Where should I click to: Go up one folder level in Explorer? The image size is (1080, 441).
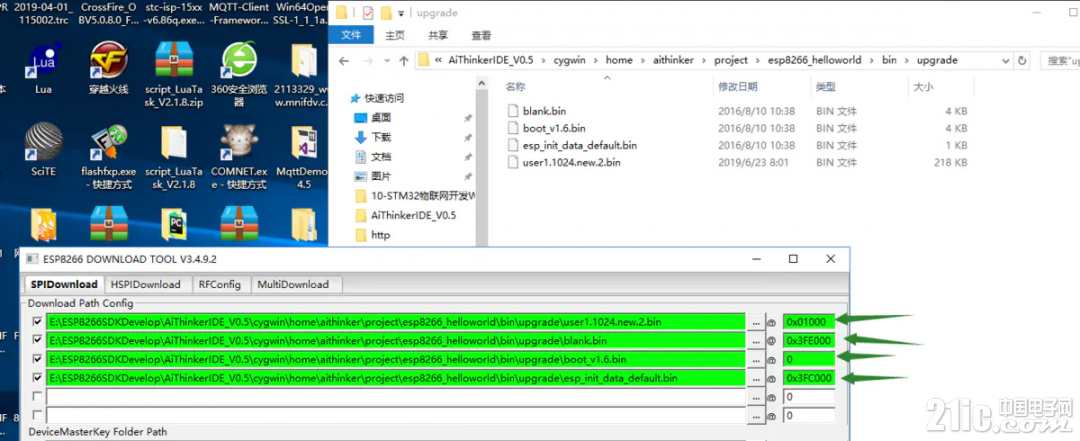click(404, 61)
